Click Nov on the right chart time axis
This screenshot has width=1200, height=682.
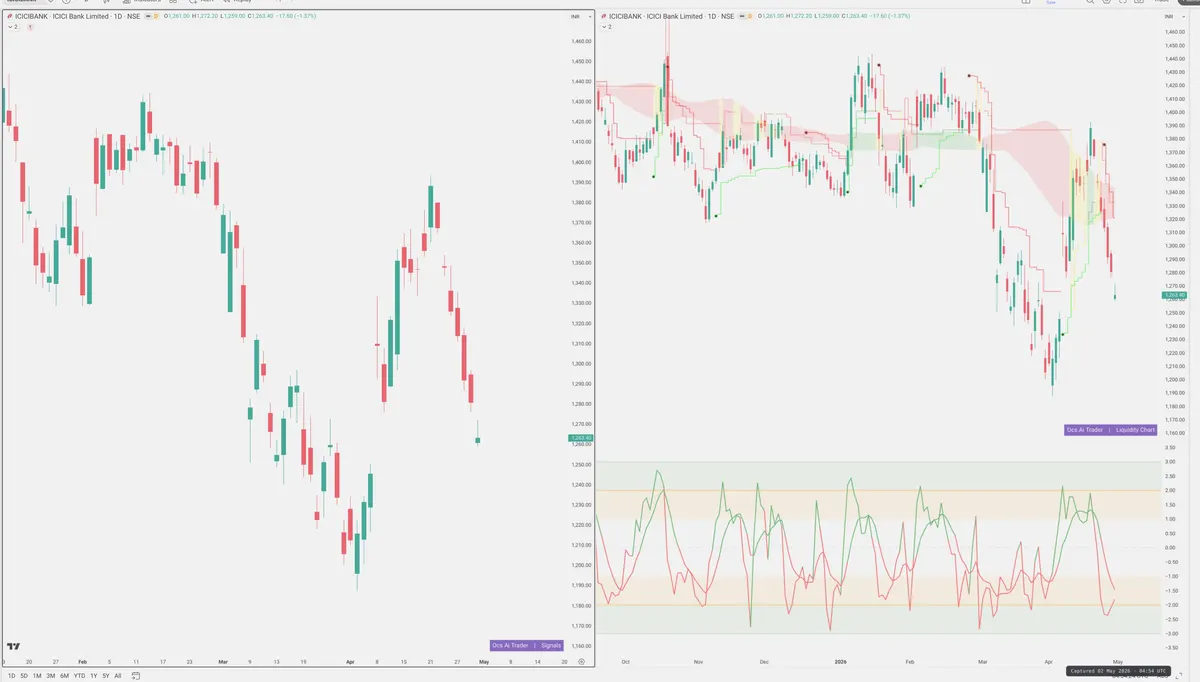tap(698, 662)
